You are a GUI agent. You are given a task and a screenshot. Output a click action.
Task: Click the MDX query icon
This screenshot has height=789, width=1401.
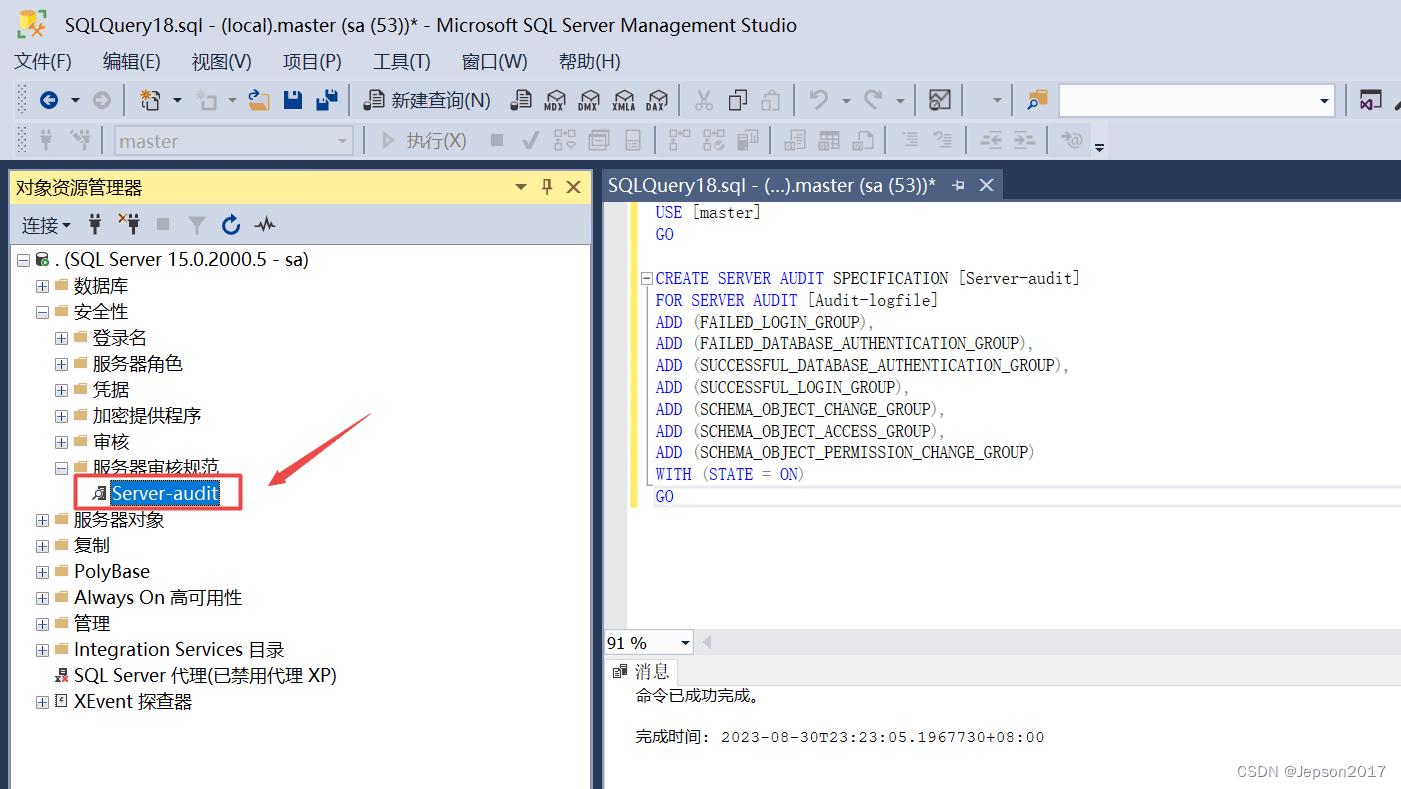click(x=555, y=100)
